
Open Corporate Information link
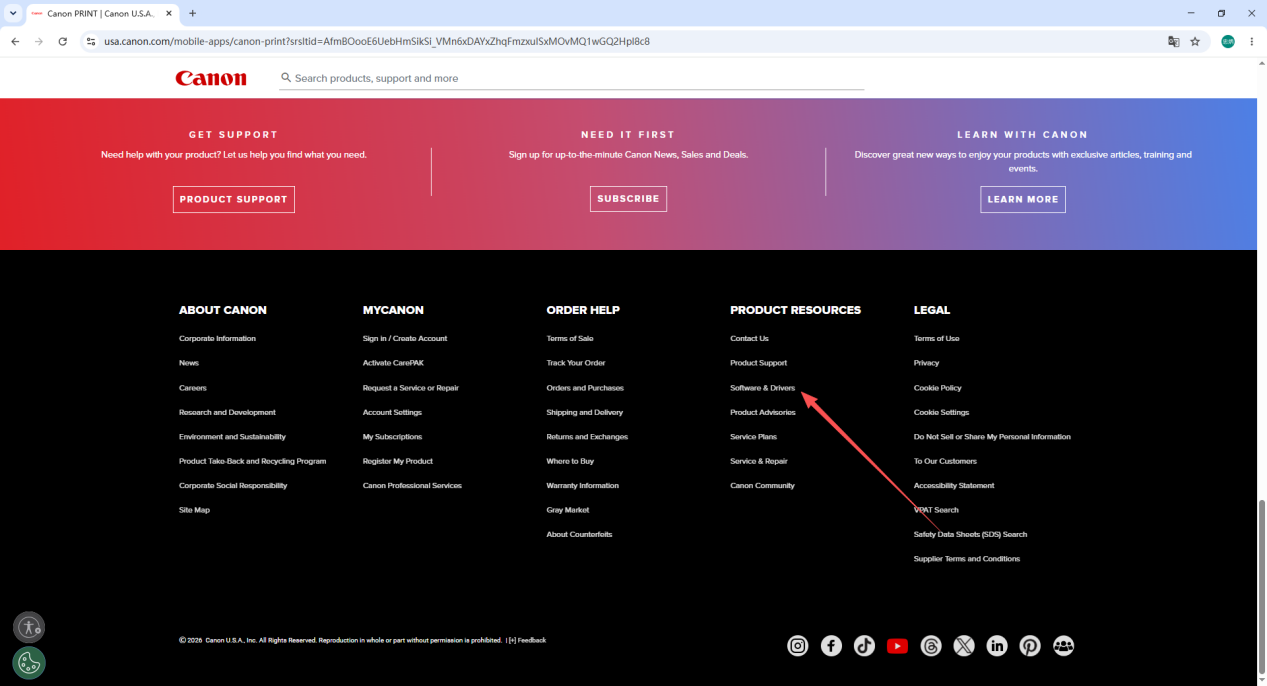(217, 339)
